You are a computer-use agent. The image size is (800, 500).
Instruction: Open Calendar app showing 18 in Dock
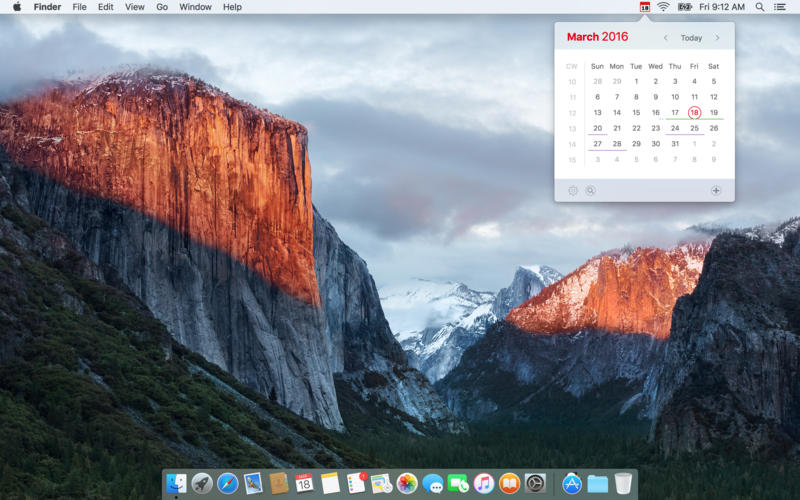coord(305,483)
